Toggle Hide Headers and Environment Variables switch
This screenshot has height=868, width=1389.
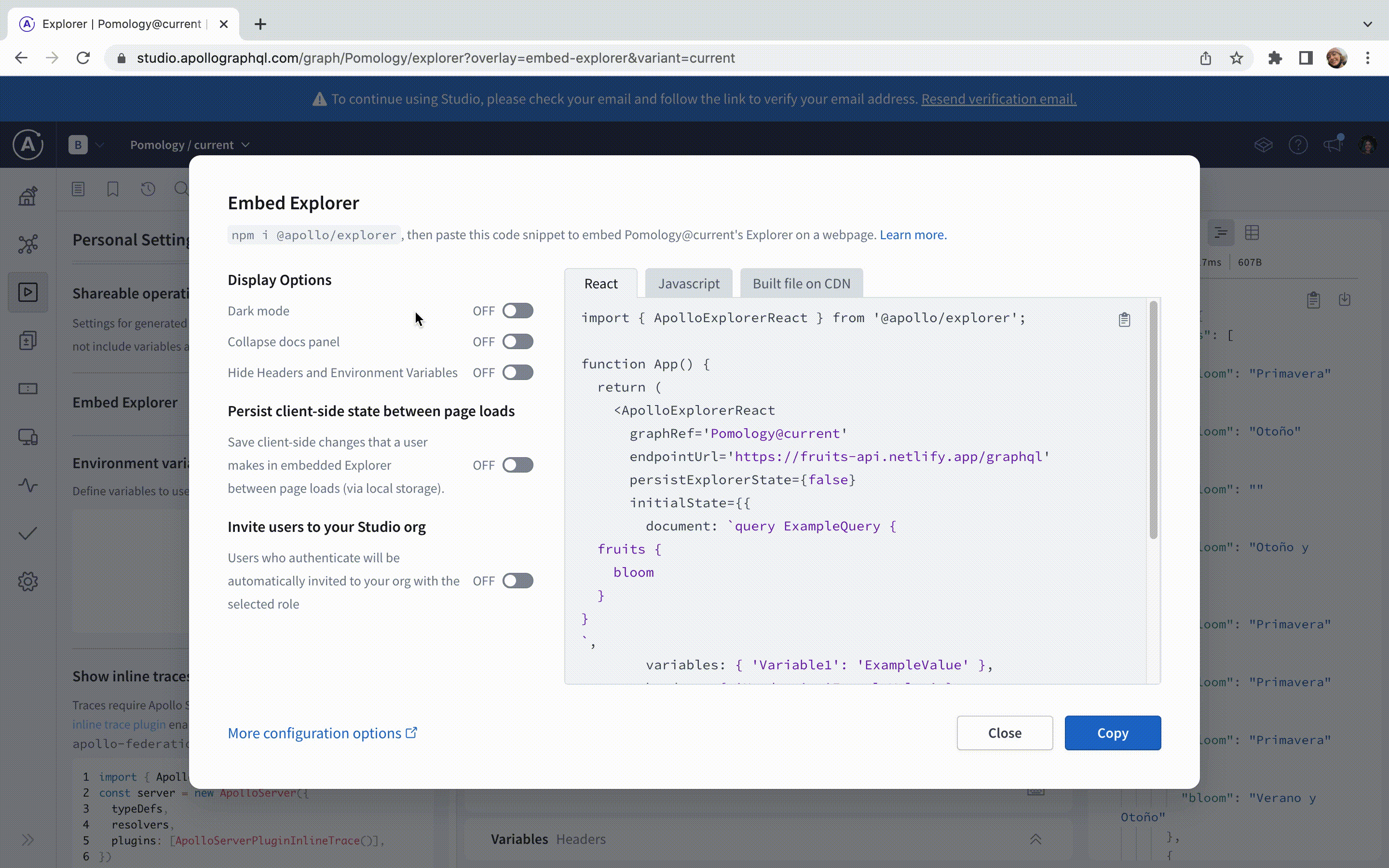coord(517,373)
